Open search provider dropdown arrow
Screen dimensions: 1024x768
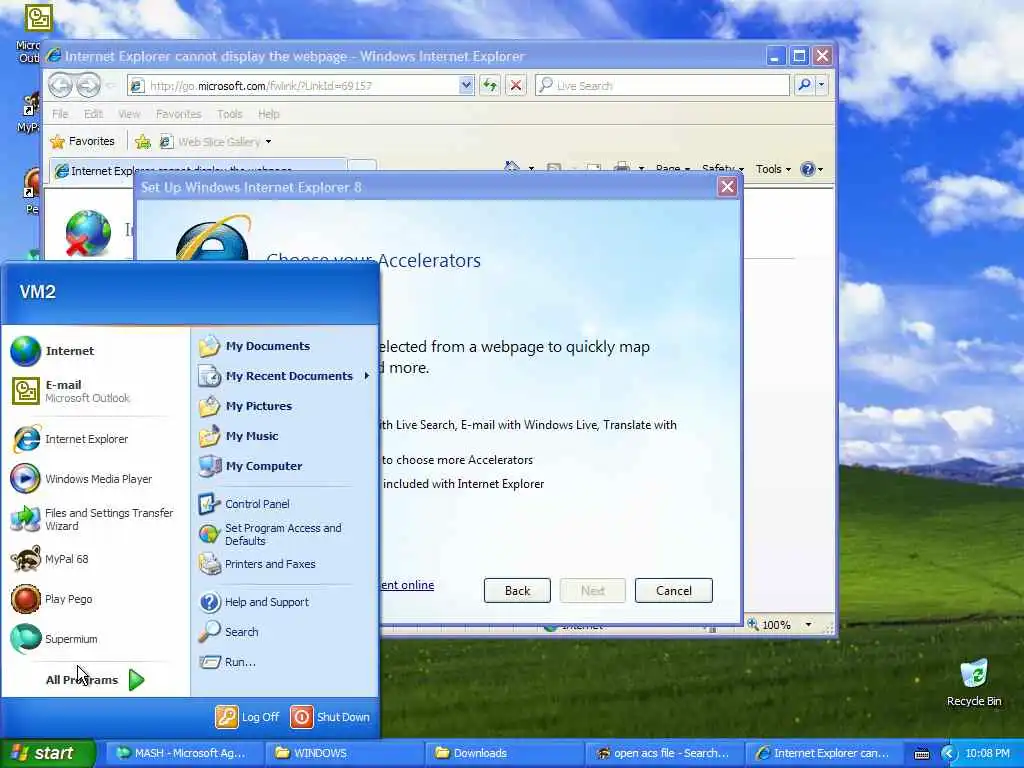point(822,86)
